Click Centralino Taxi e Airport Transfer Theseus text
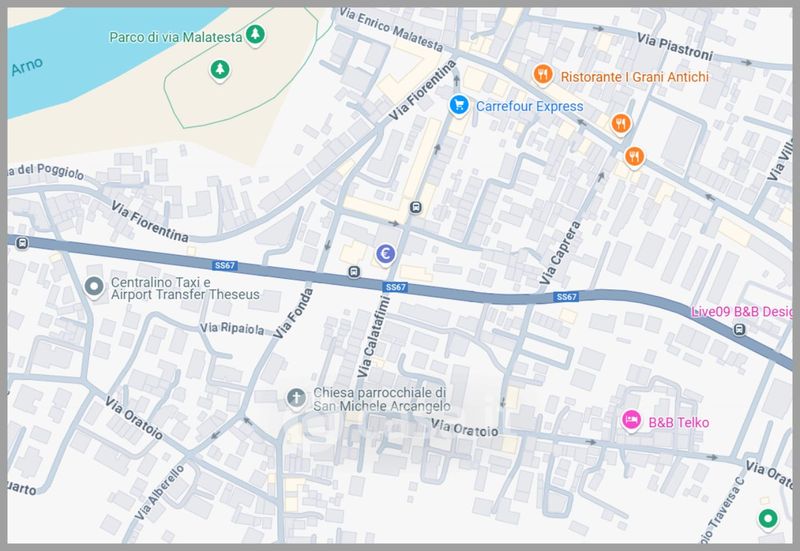This screenshot has width=800, height=551. pos(185,288)
